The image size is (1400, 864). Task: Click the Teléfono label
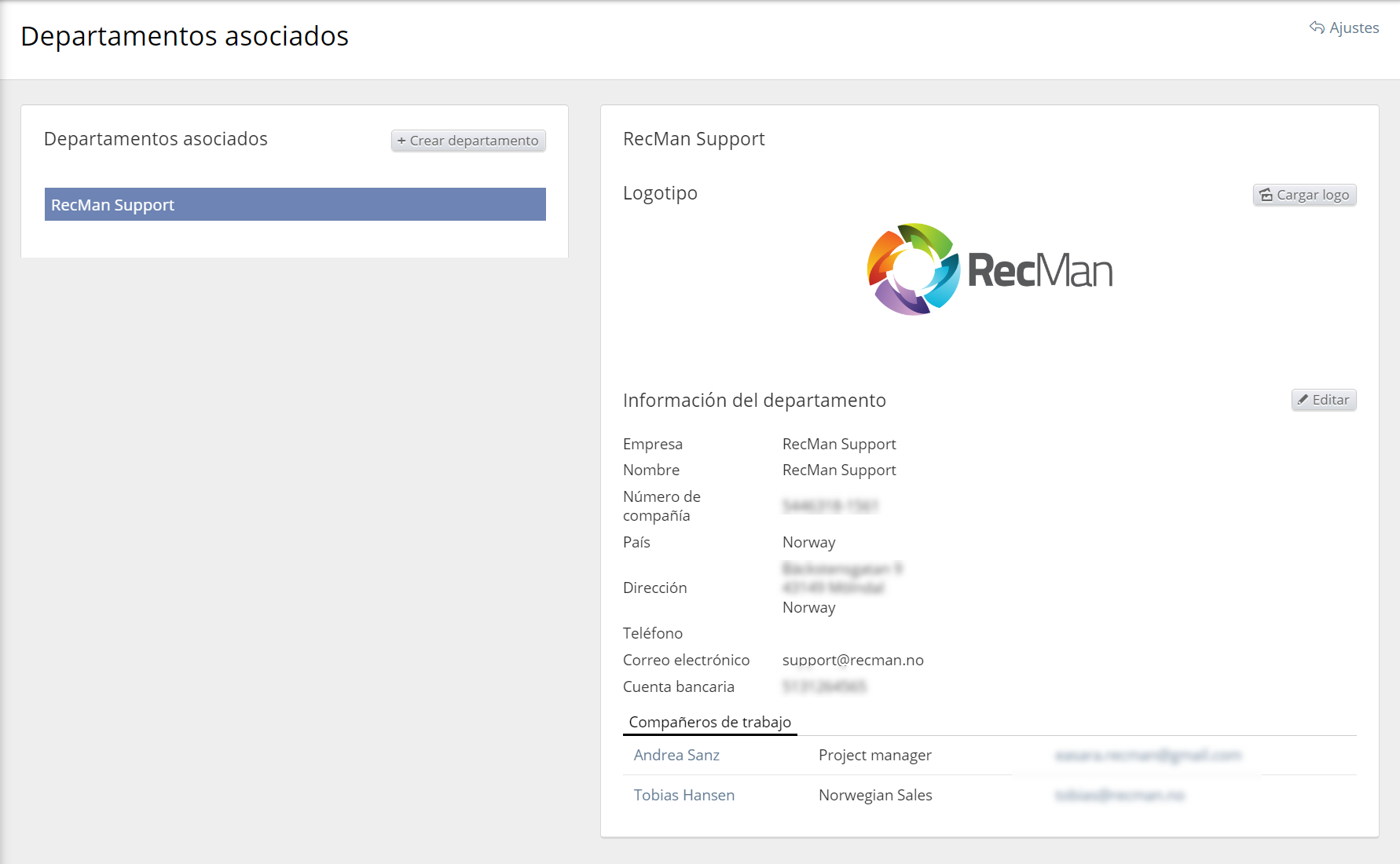[x=653, y=633]
